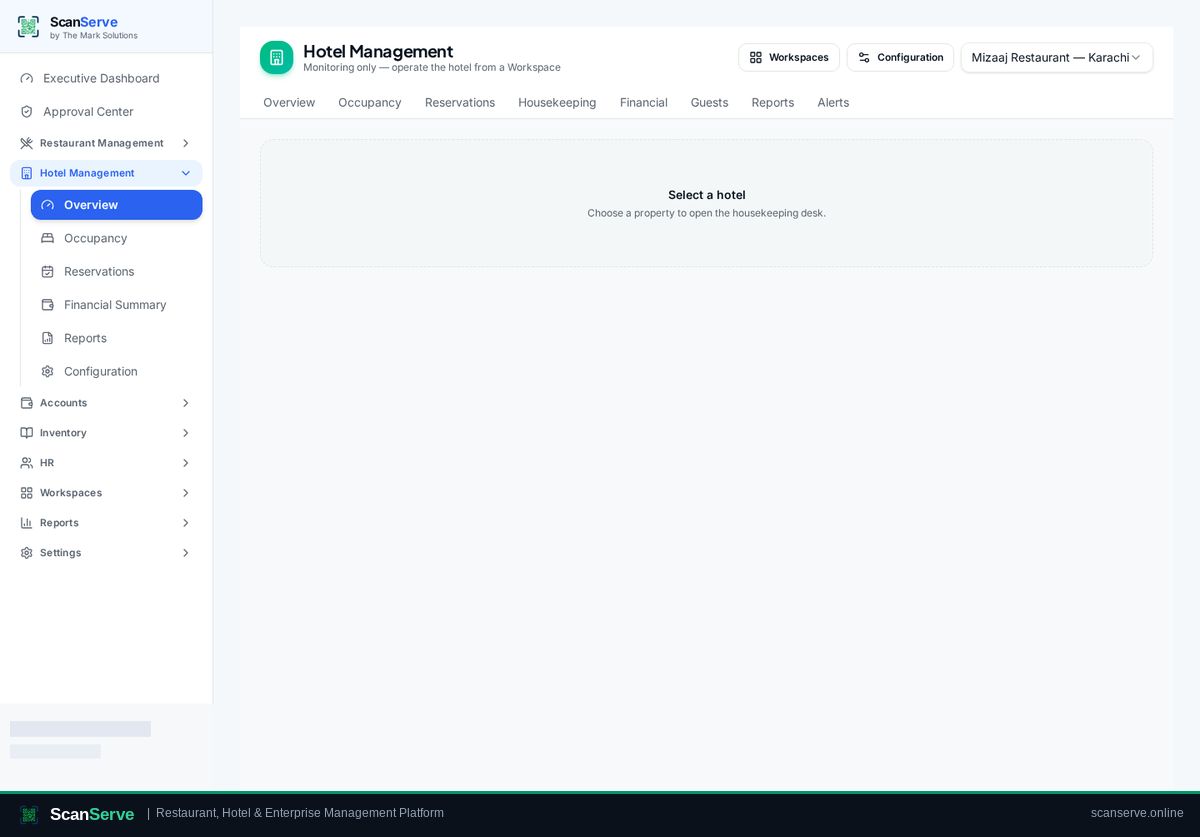Select the Guests tab
Viewport: 1200px width, 837px height.
pyautogui.click(x=709, y=102)
